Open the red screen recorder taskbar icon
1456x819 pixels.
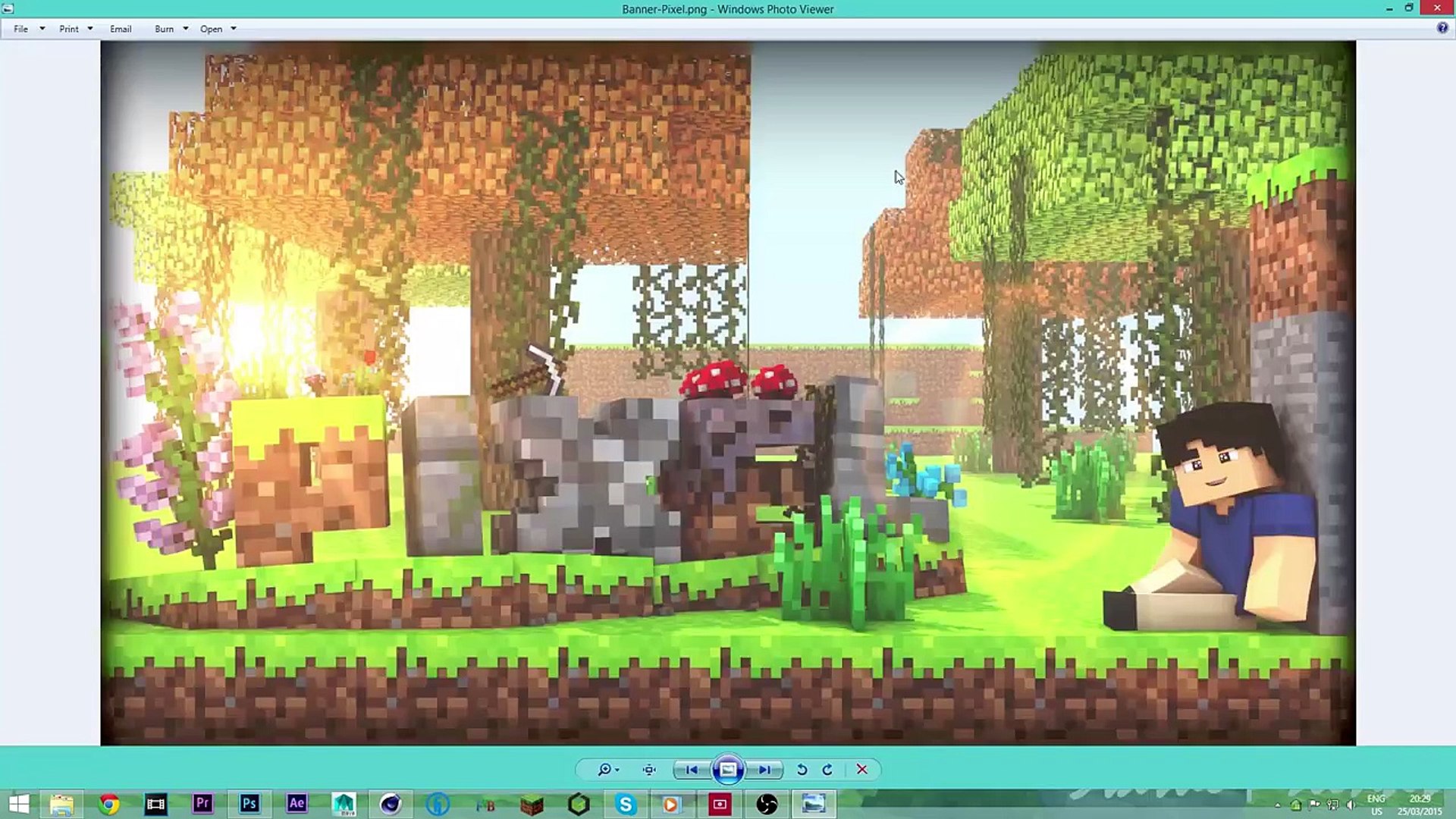pyautogui.click(x=720, y=804)
